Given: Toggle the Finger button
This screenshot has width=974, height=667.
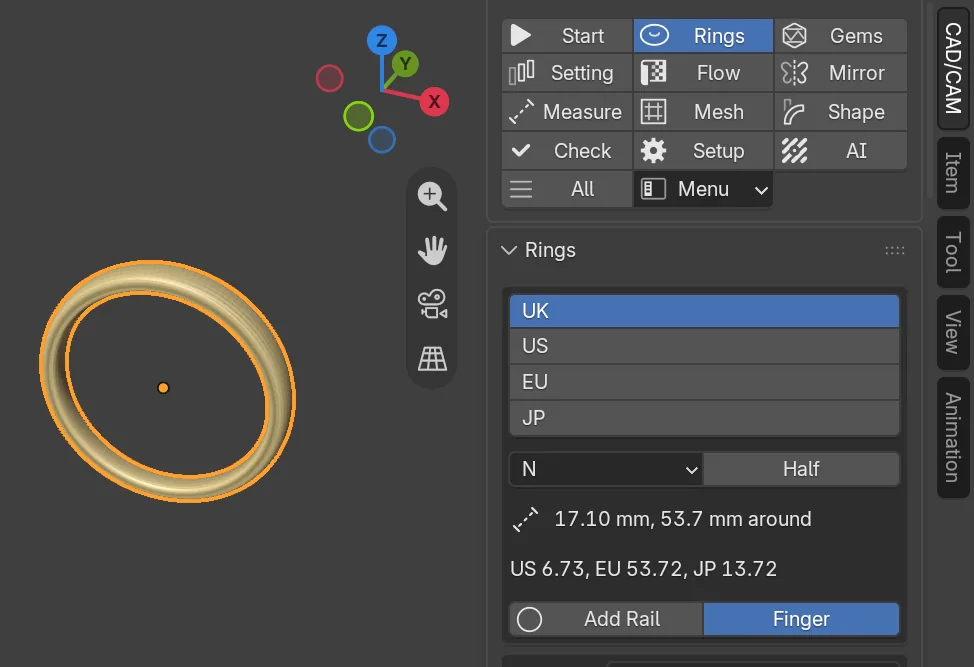Looking at the screenshot, I should (x=801, y=619).
